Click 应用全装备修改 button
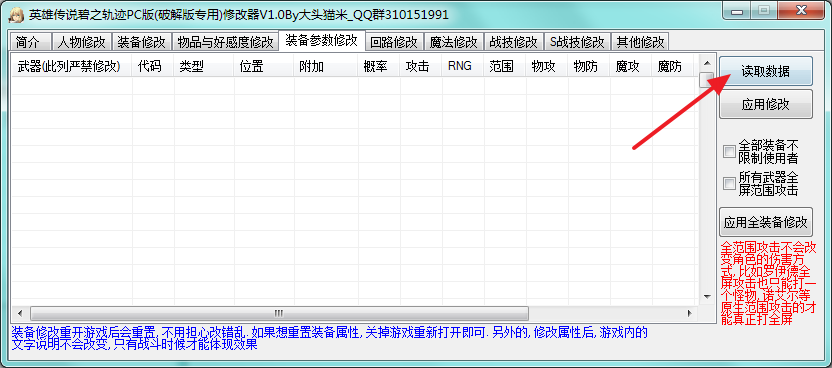832x368 pixels. 766,222
